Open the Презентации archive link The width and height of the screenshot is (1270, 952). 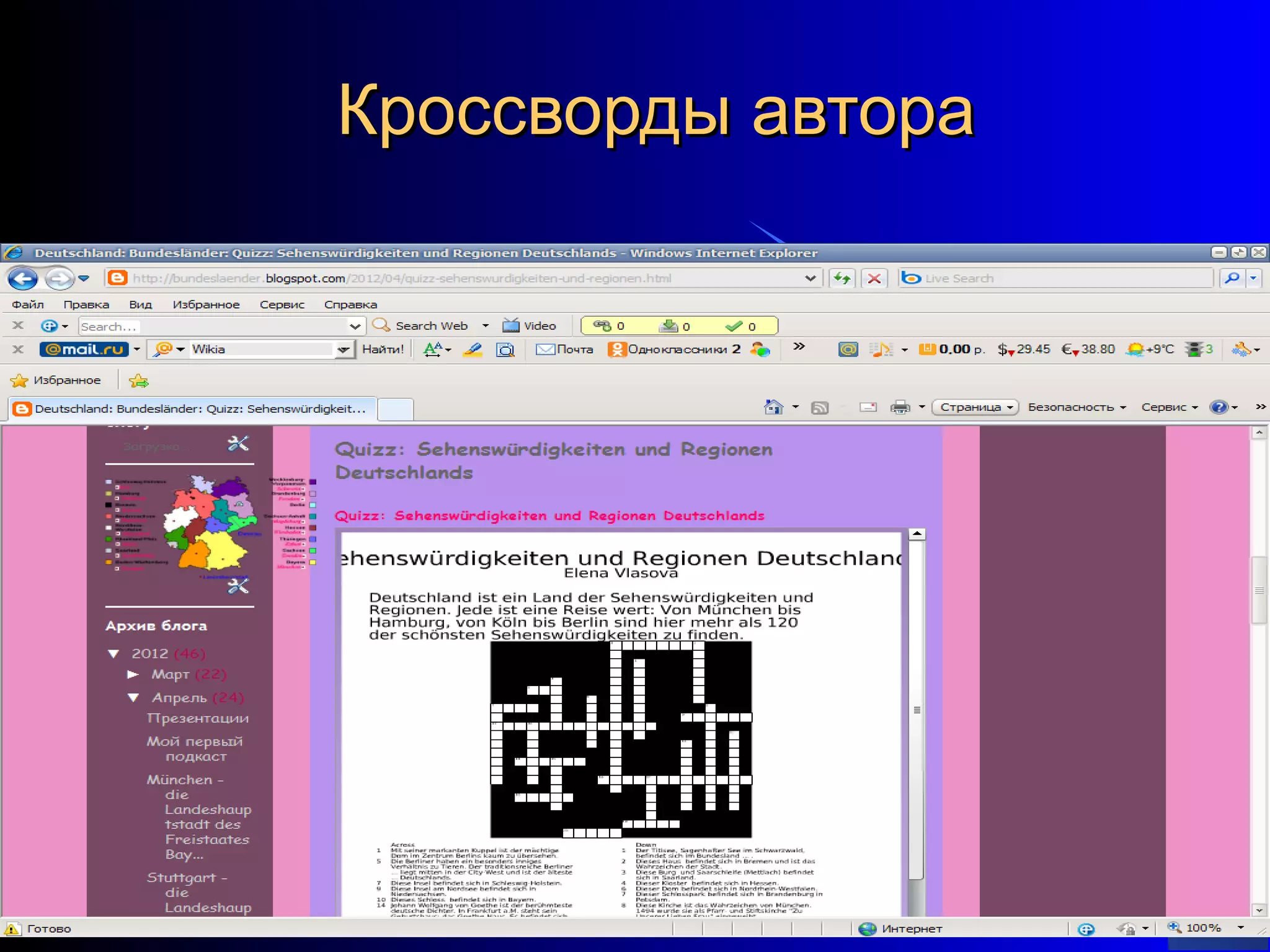tap(198, 718)
